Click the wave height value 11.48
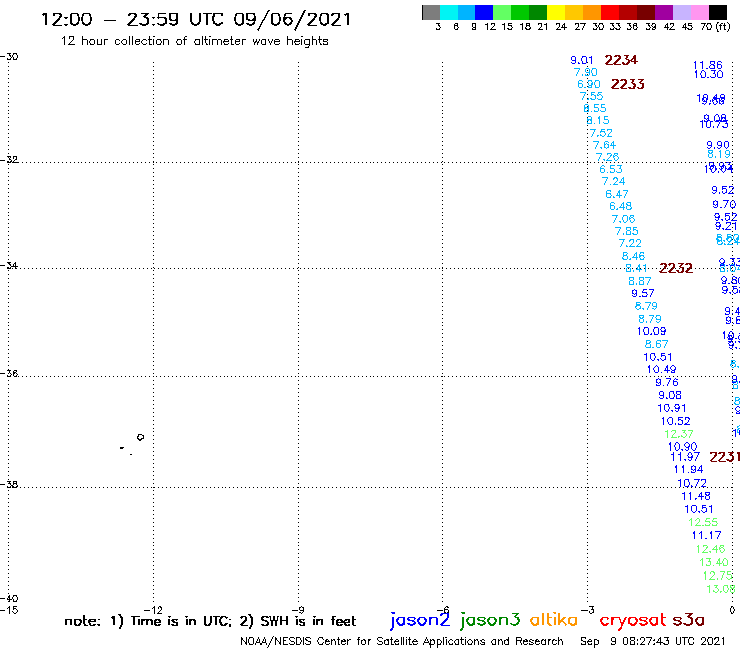This screenshot has height=650, width=740. (696, 496)
